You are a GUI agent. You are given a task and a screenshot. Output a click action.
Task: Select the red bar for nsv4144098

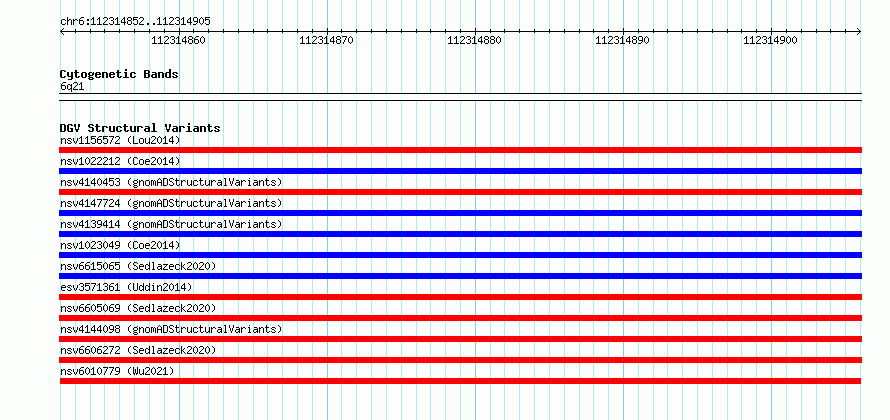[461, 339]
